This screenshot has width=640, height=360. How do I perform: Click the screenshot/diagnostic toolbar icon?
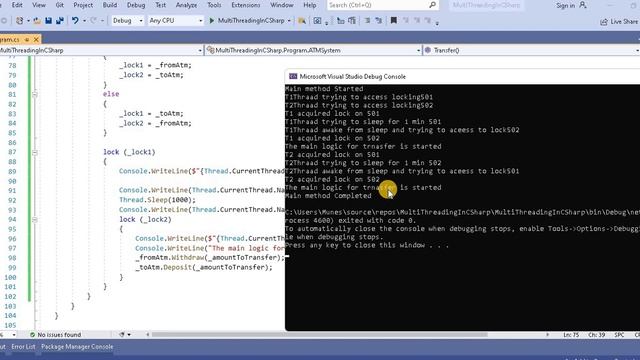coord(317,21)
